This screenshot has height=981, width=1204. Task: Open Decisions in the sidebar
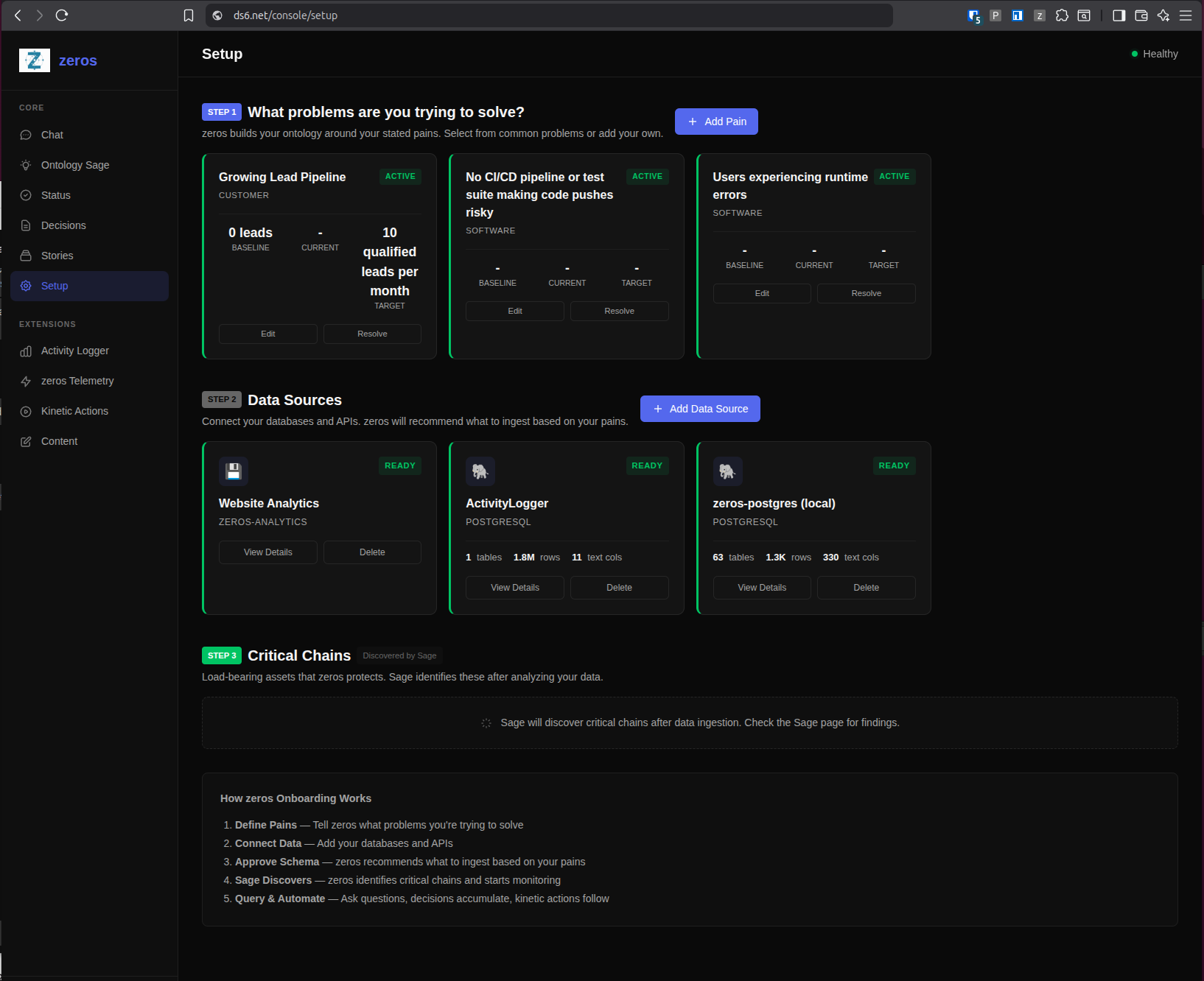(63, 225)
